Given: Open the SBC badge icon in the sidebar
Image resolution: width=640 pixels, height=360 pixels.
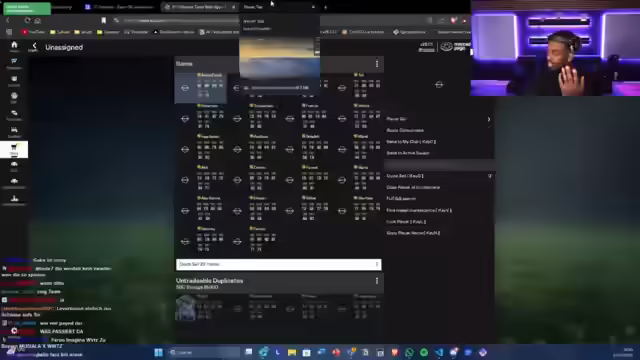Looking at the screenshot, I should click(x=14, y=97).
